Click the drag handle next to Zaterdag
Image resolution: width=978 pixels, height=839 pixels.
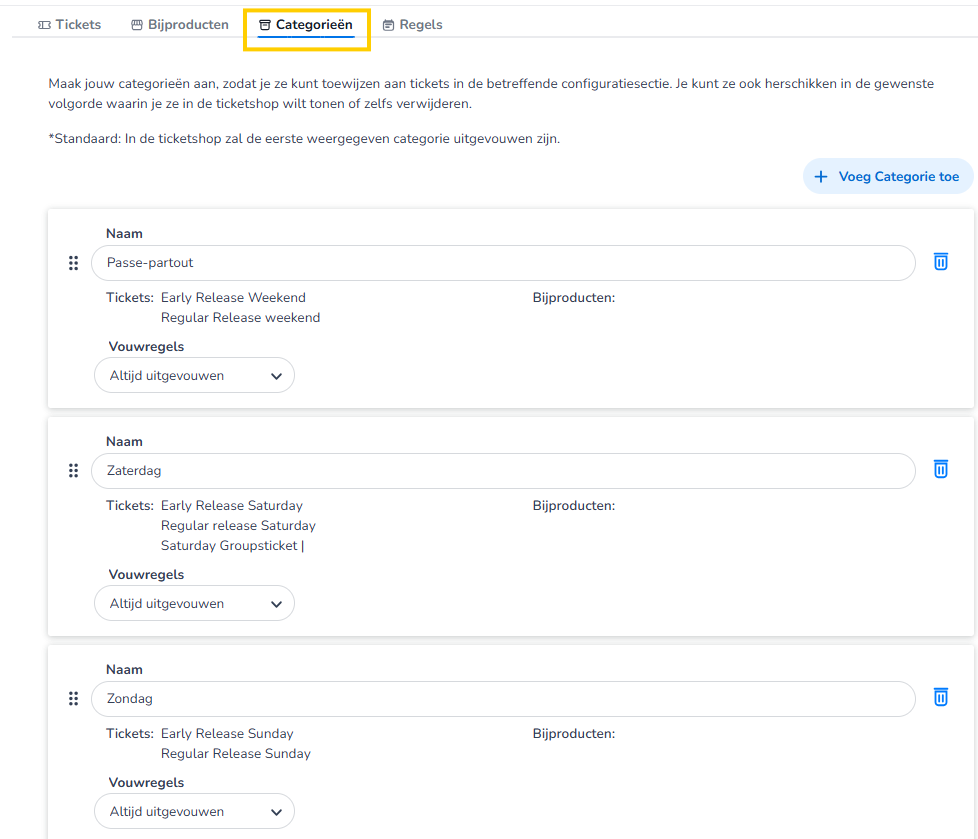(x=73, y=470)
